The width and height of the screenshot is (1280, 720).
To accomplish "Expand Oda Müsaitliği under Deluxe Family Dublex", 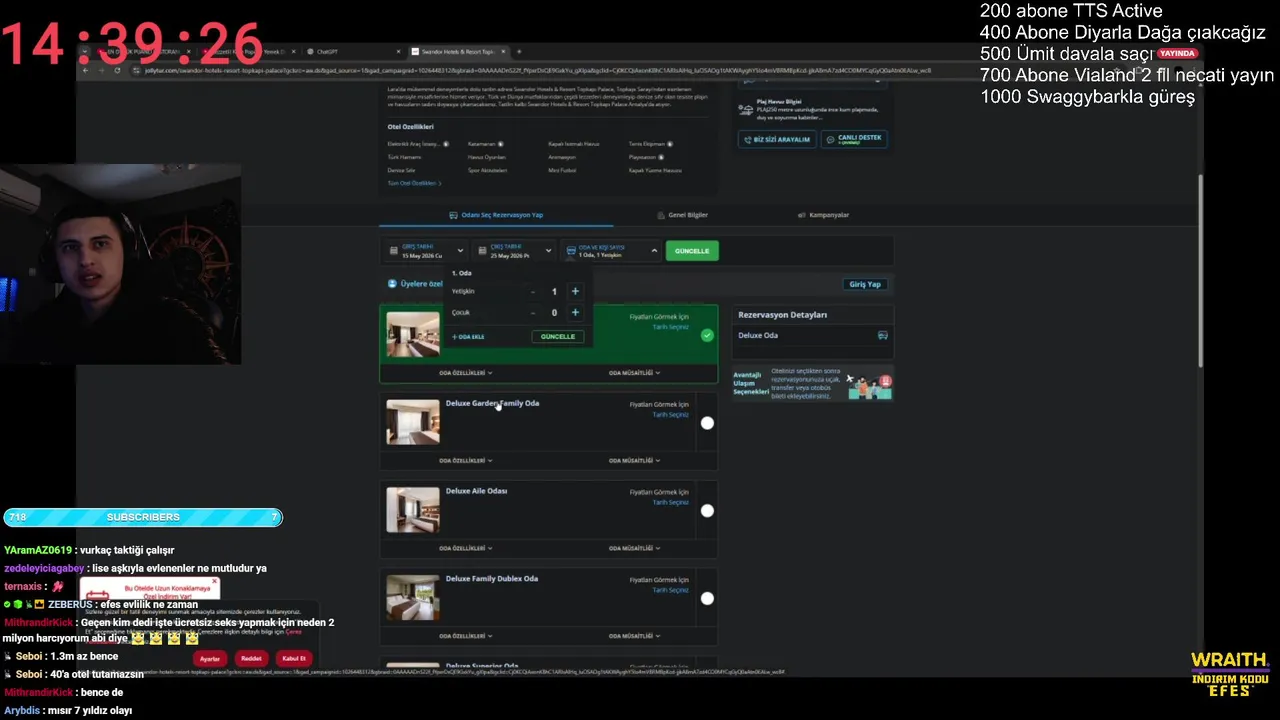I will pos(635,636).
